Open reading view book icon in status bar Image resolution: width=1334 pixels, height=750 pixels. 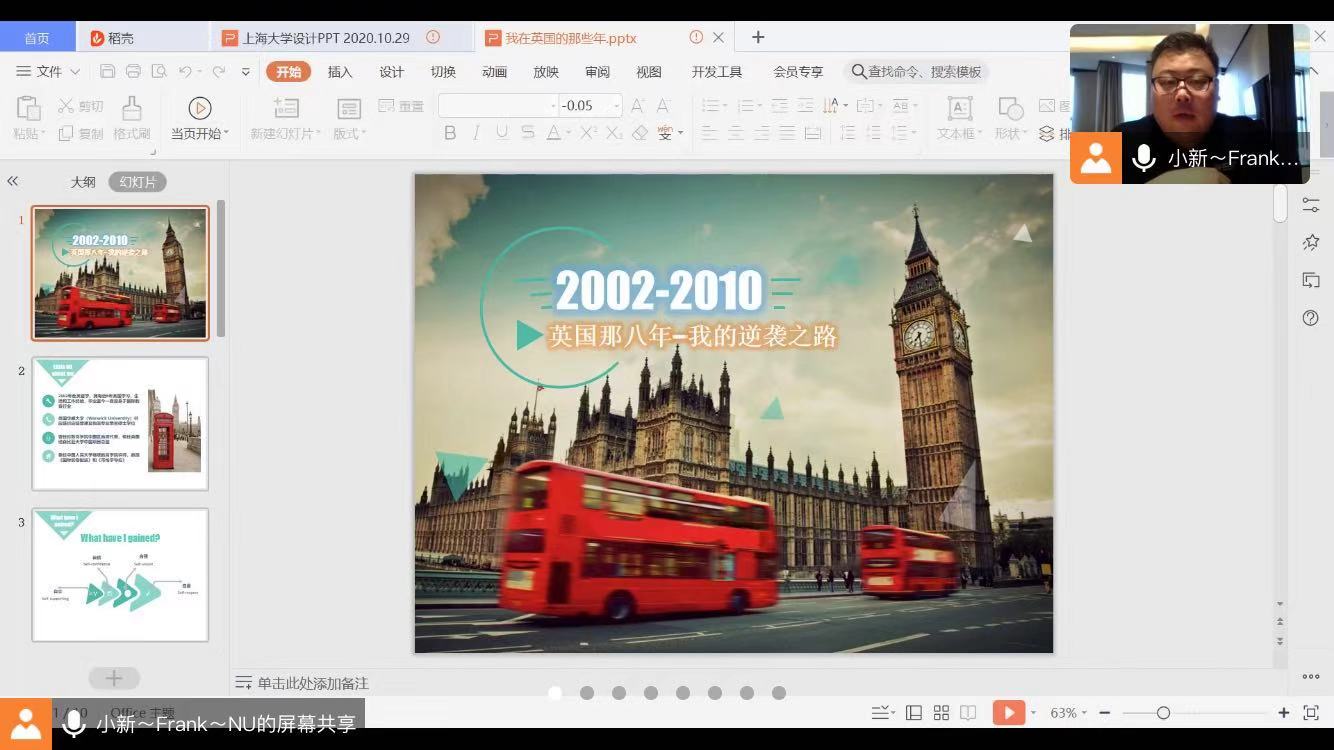point(968,713)
